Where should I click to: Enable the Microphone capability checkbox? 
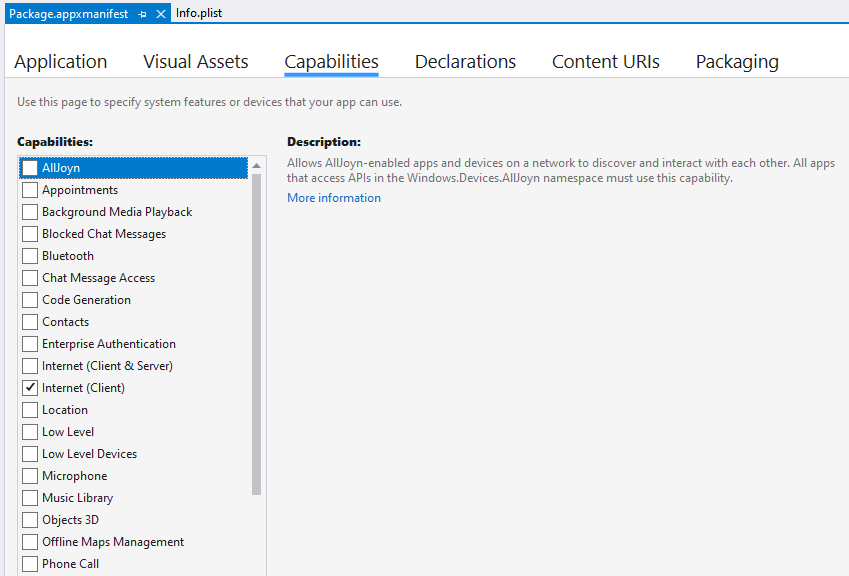[x=30, y=476]
